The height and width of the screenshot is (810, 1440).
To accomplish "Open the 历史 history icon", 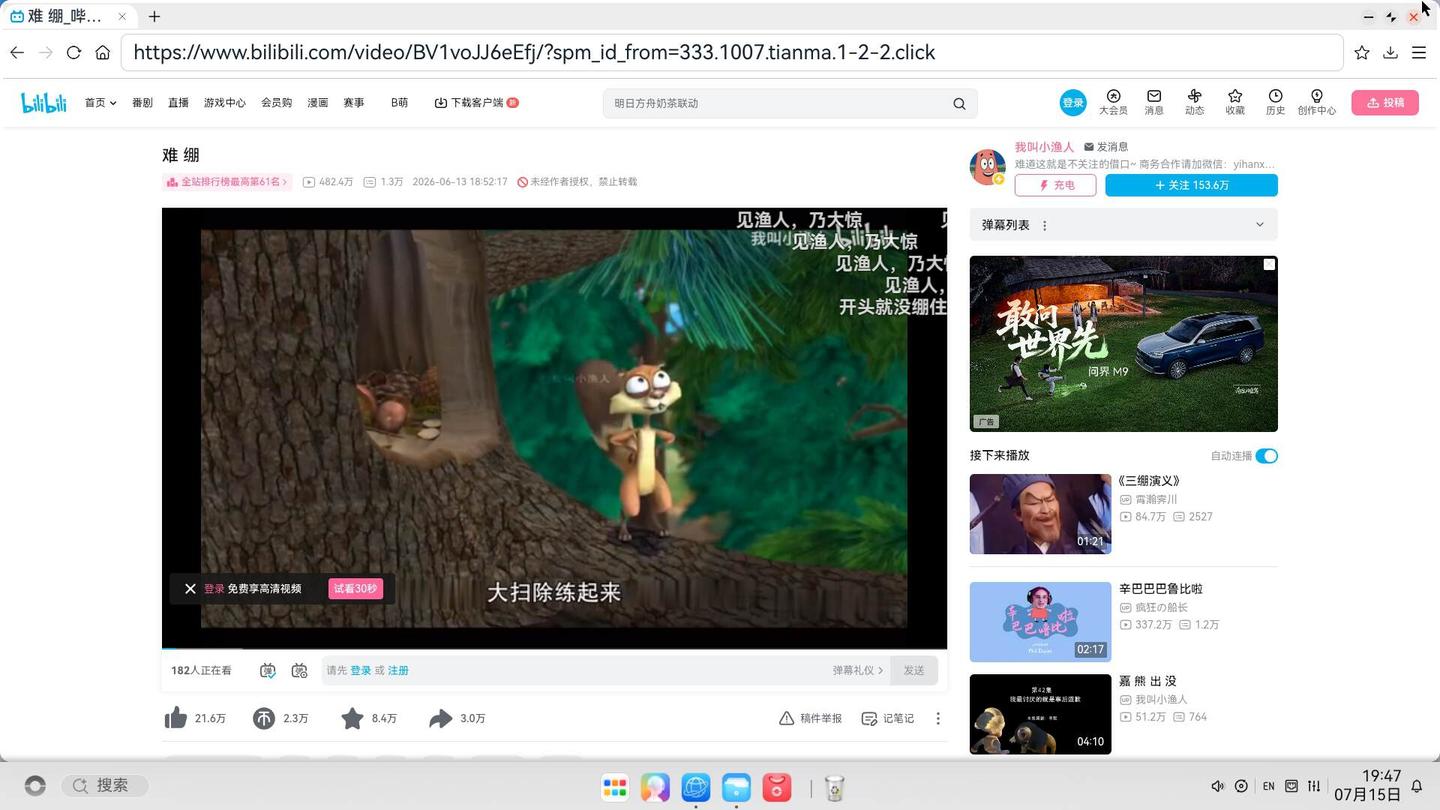I will click(x=1275, y=102).
